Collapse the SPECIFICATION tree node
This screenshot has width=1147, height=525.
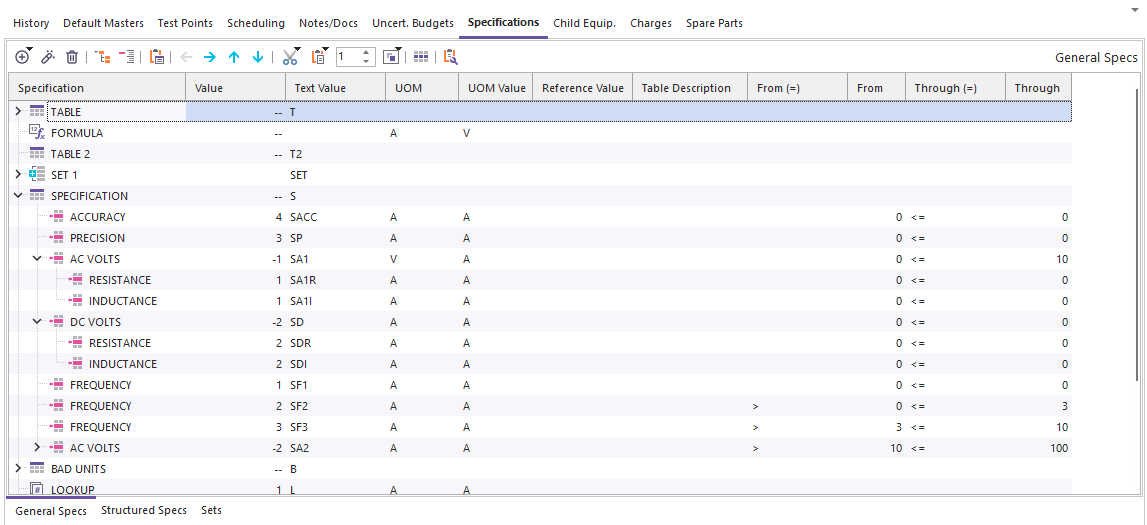[18, 196]
